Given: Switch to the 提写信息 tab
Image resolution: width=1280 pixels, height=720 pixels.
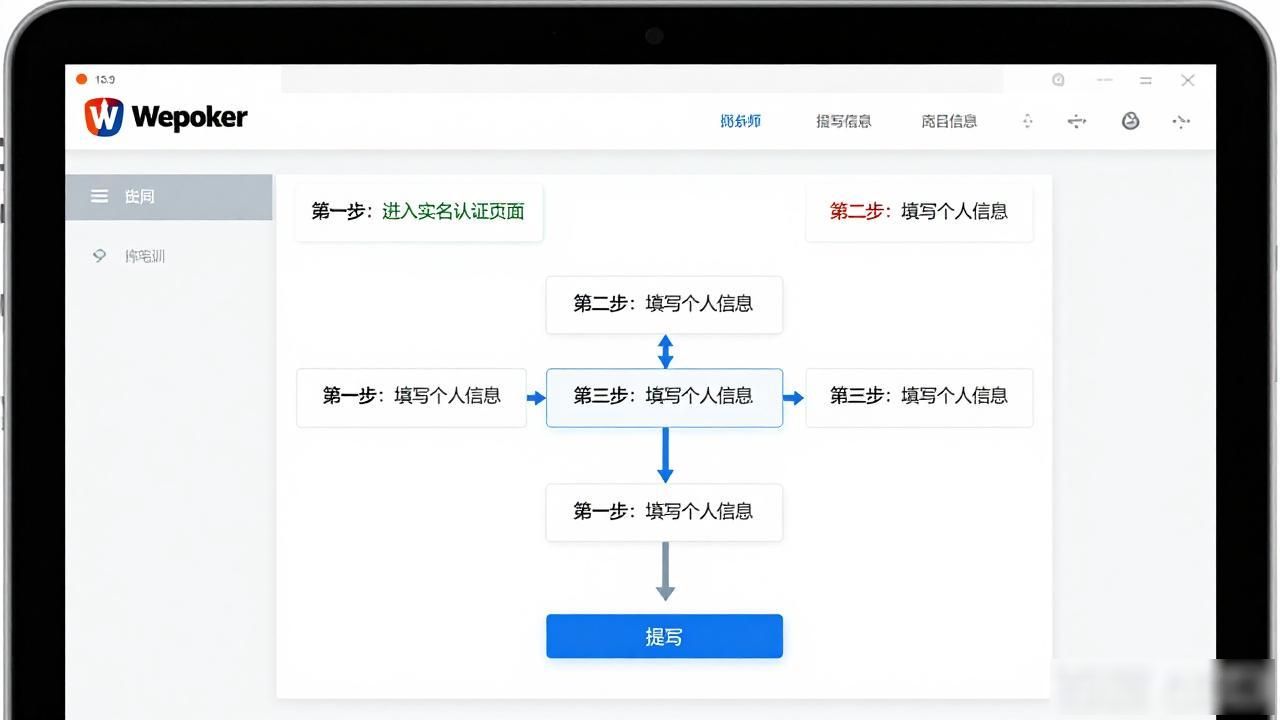Looking at the screenshot, I should pyautogui.click(x=844, y=121).
